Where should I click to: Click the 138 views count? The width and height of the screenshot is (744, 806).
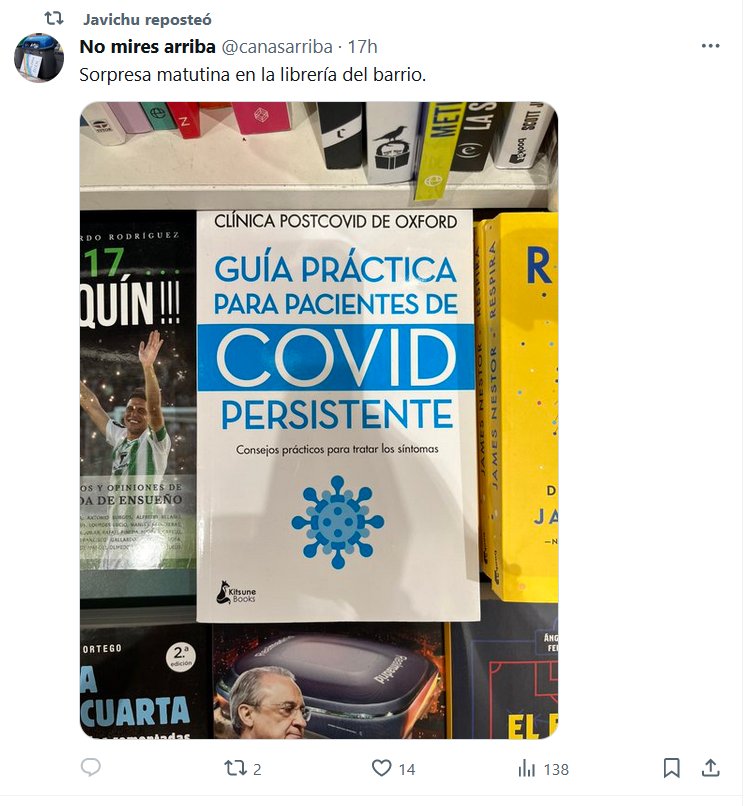click(x=556, y=770)
